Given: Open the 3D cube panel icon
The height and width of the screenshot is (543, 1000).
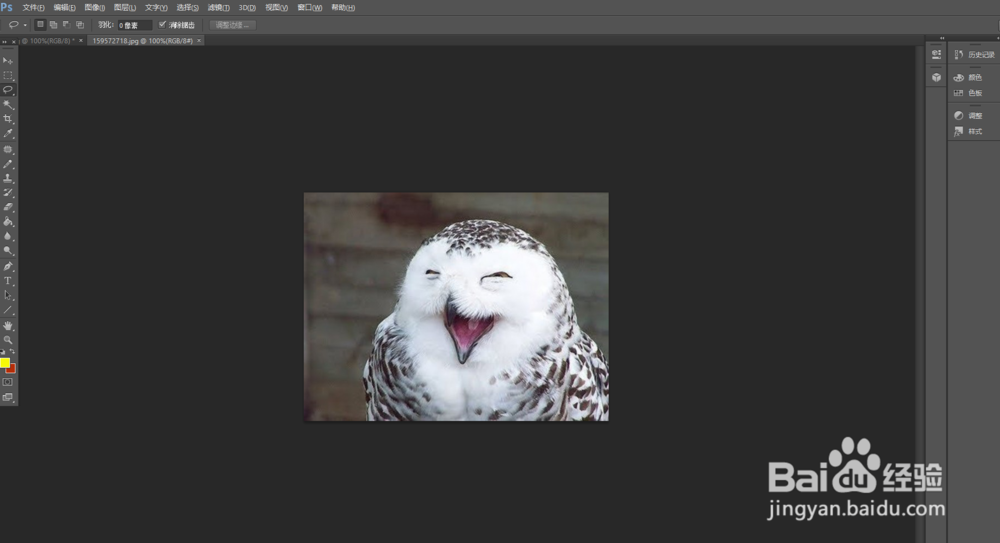Looking at the screenshot, I should point(936,78).
